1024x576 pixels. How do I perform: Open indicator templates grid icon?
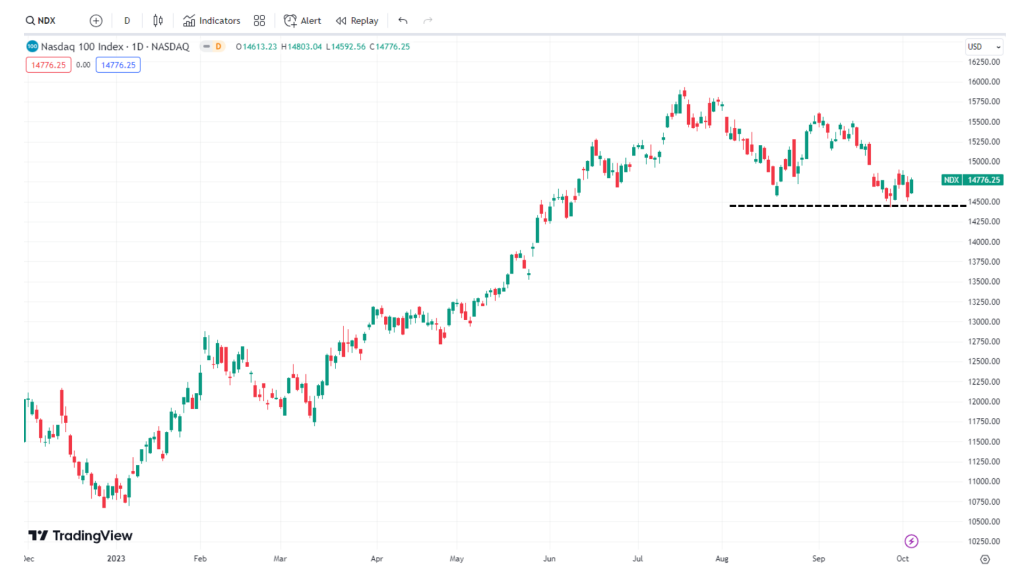(259, 21)
